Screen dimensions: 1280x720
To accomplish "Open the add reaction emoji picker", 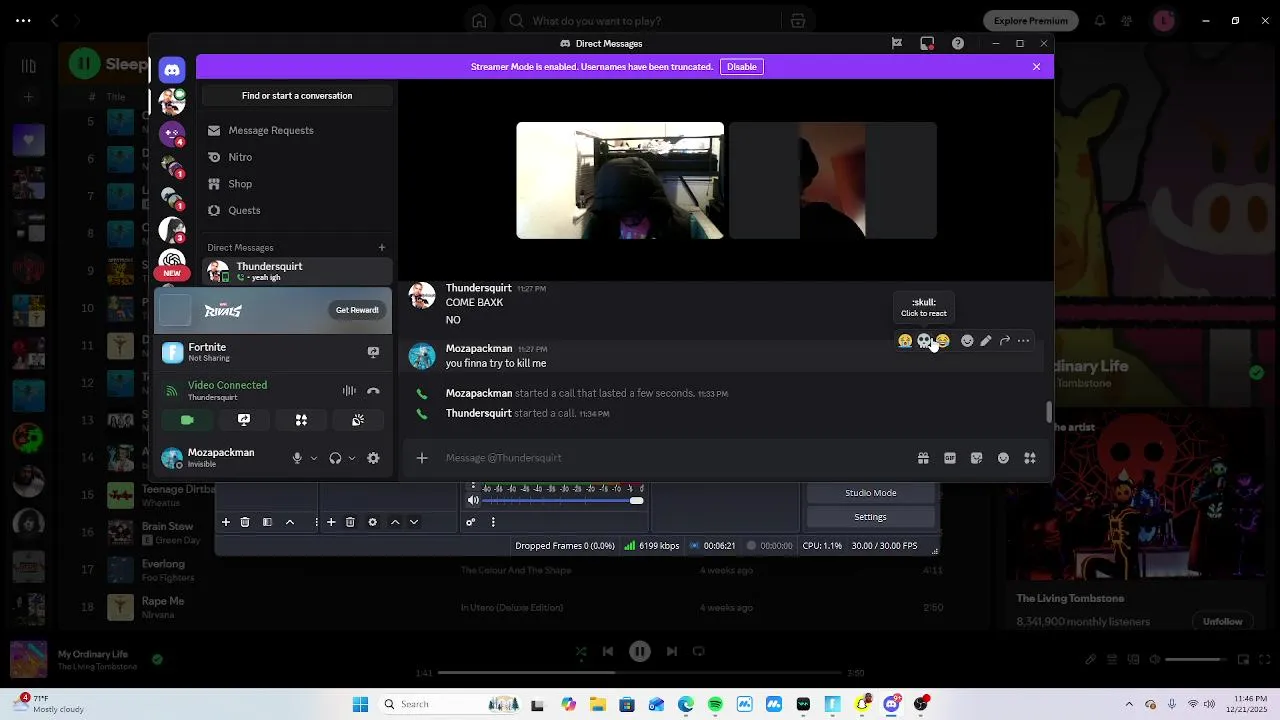I will tap(967, 341).
